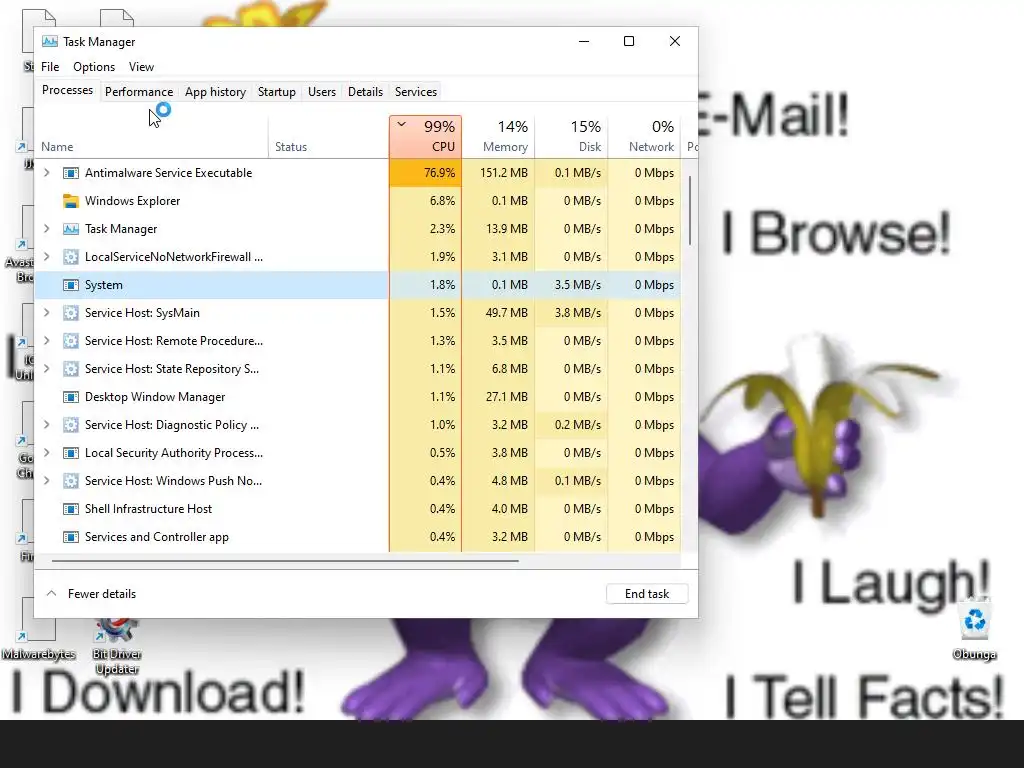This screenshot has height=768, width=1024.
Task: Sort by the Status column header
Action: (x=328, y=136)
